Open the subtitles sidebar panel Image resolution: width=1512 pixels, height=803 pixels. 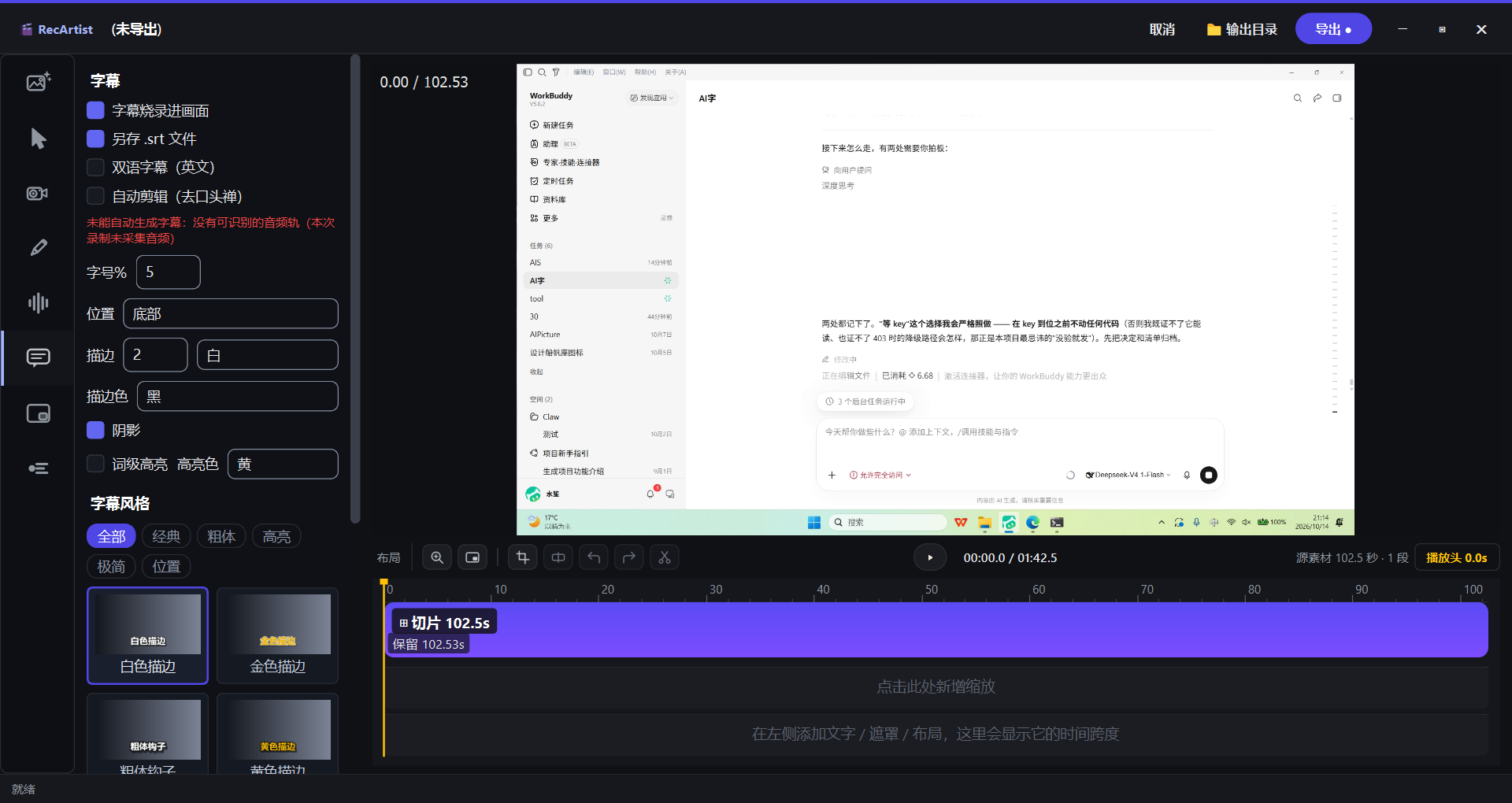38,357
